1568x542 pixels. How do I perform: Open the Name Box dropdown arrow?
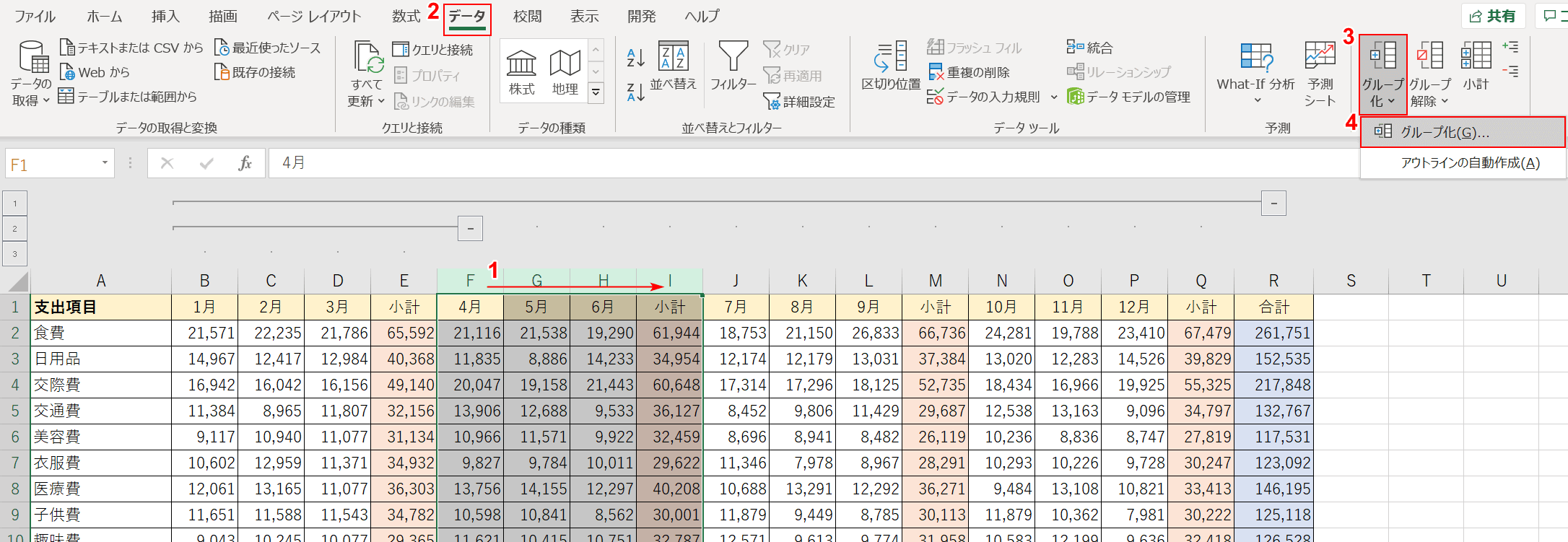click(x=105, y=163)
